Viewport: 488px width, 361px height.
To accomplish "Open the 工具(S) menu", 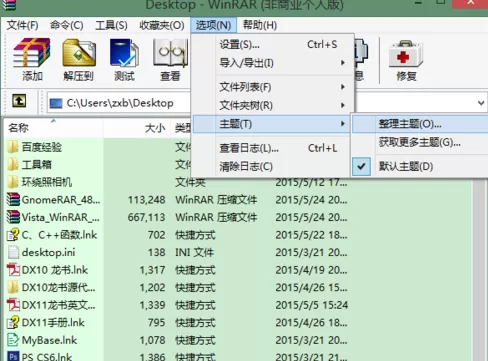I will pyautogui.click(x=111, y=25).
